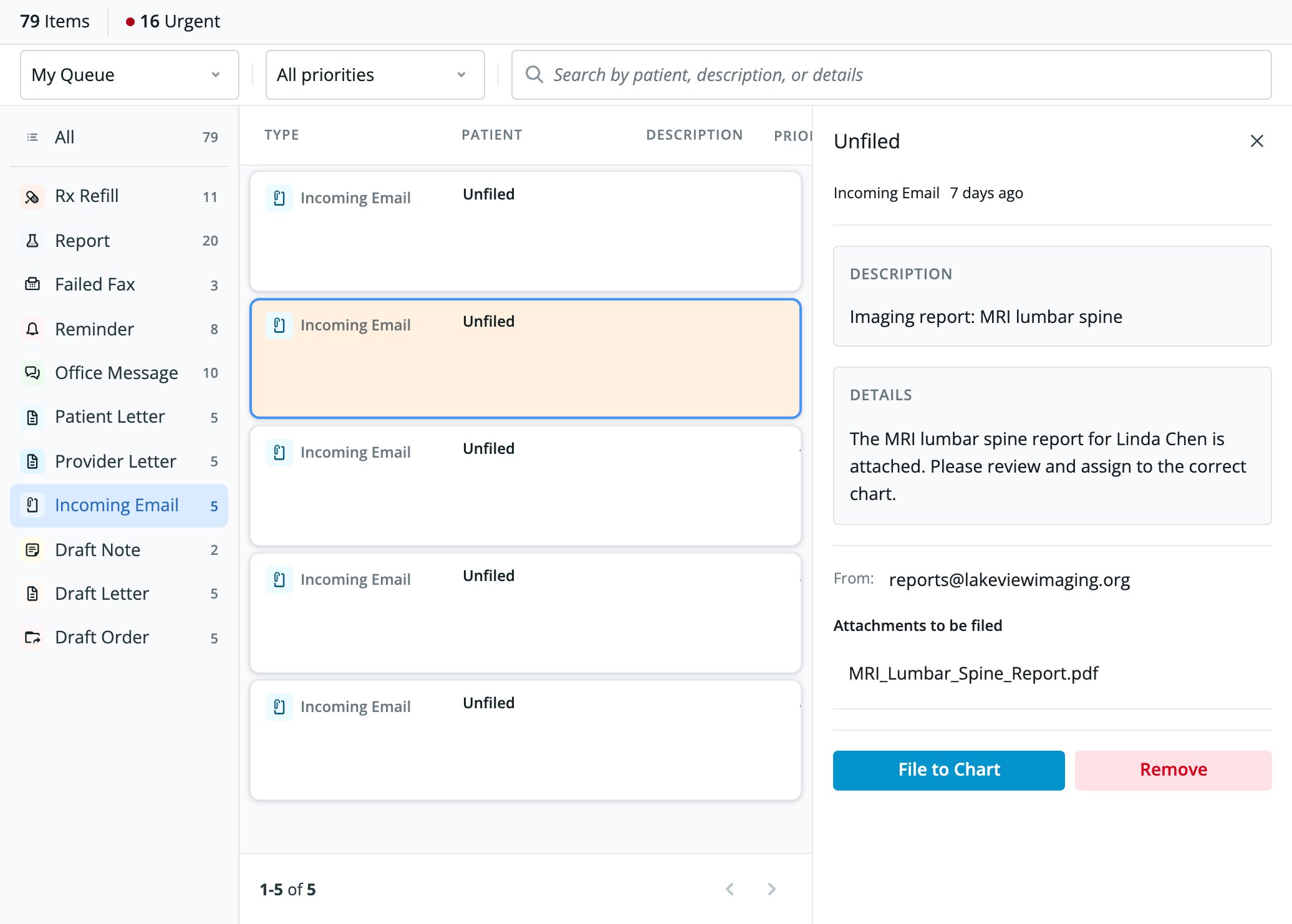Viewport: 1292px width, 924px height.
Task: Select the Report category
Action: click(x=119, y=241)
